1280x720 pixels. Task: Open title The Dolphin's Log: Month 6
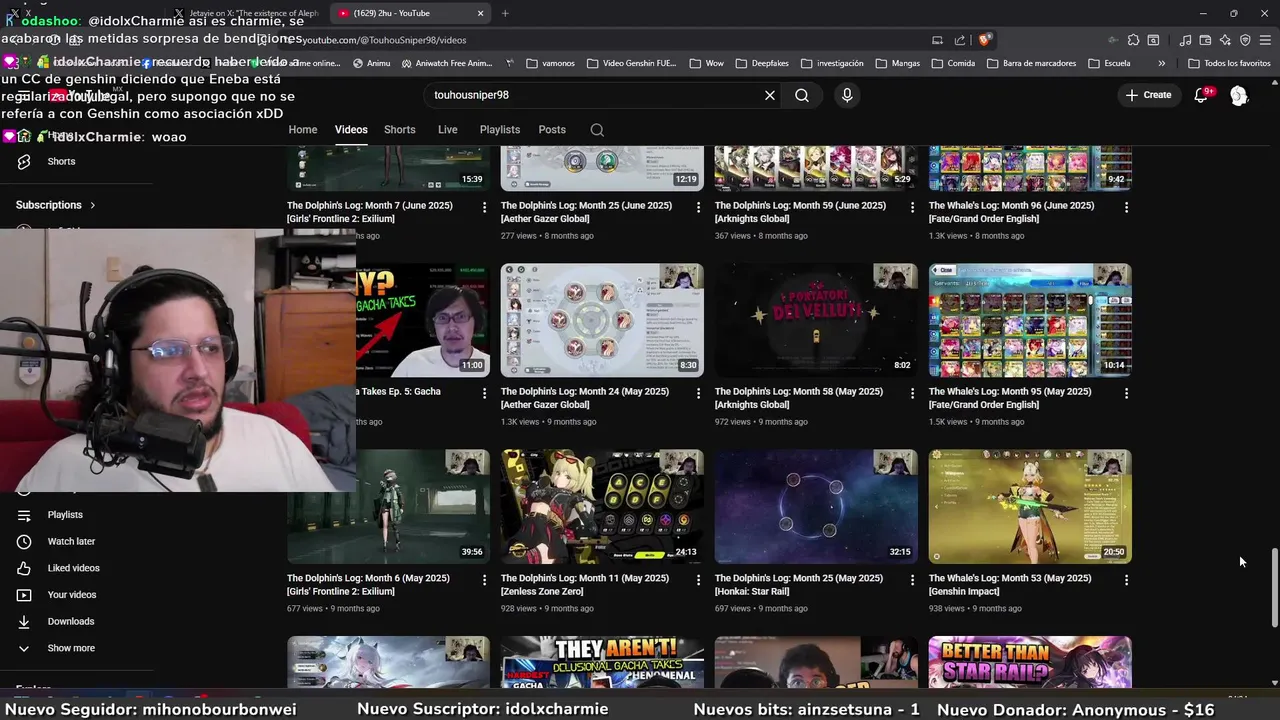(x=370, y=585)
